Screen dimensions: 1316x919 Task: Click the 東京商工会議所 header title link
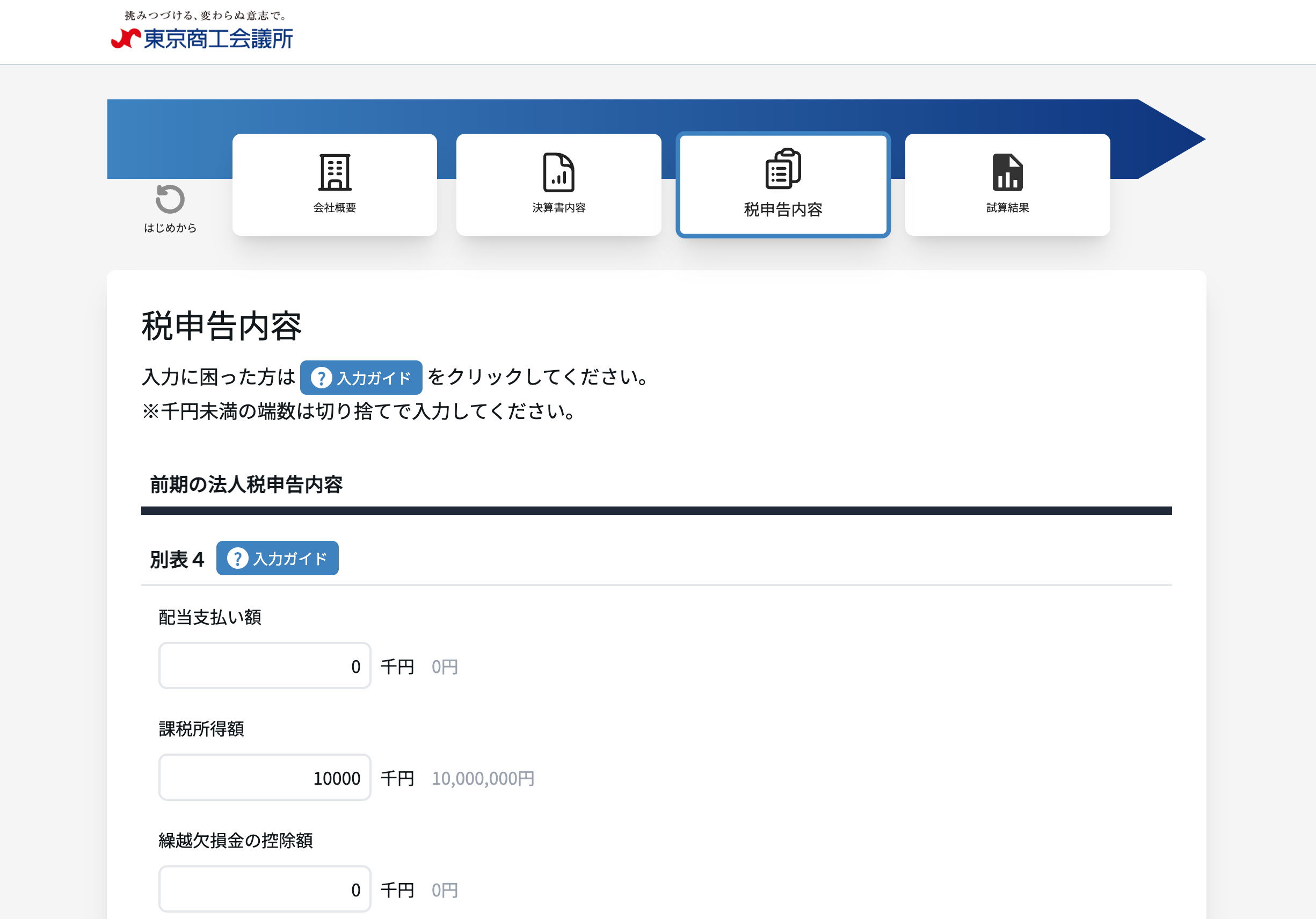pos(218,39)
